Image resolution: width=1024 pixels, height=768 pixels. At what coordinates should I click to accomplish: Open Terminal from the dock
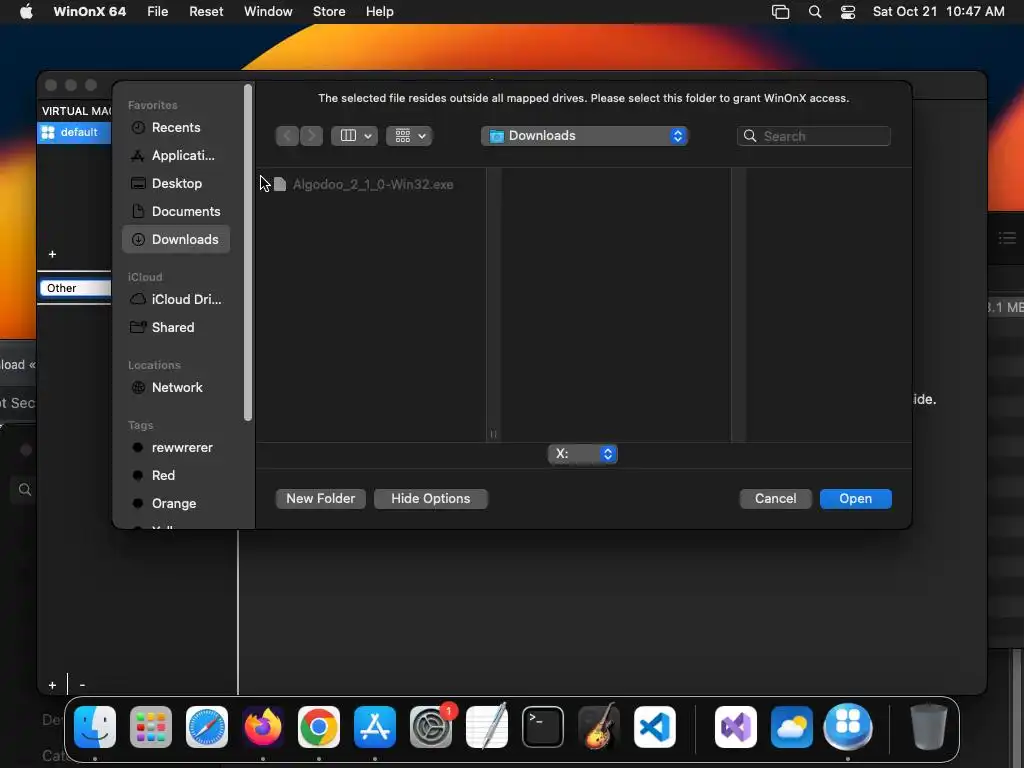[543, 727]
